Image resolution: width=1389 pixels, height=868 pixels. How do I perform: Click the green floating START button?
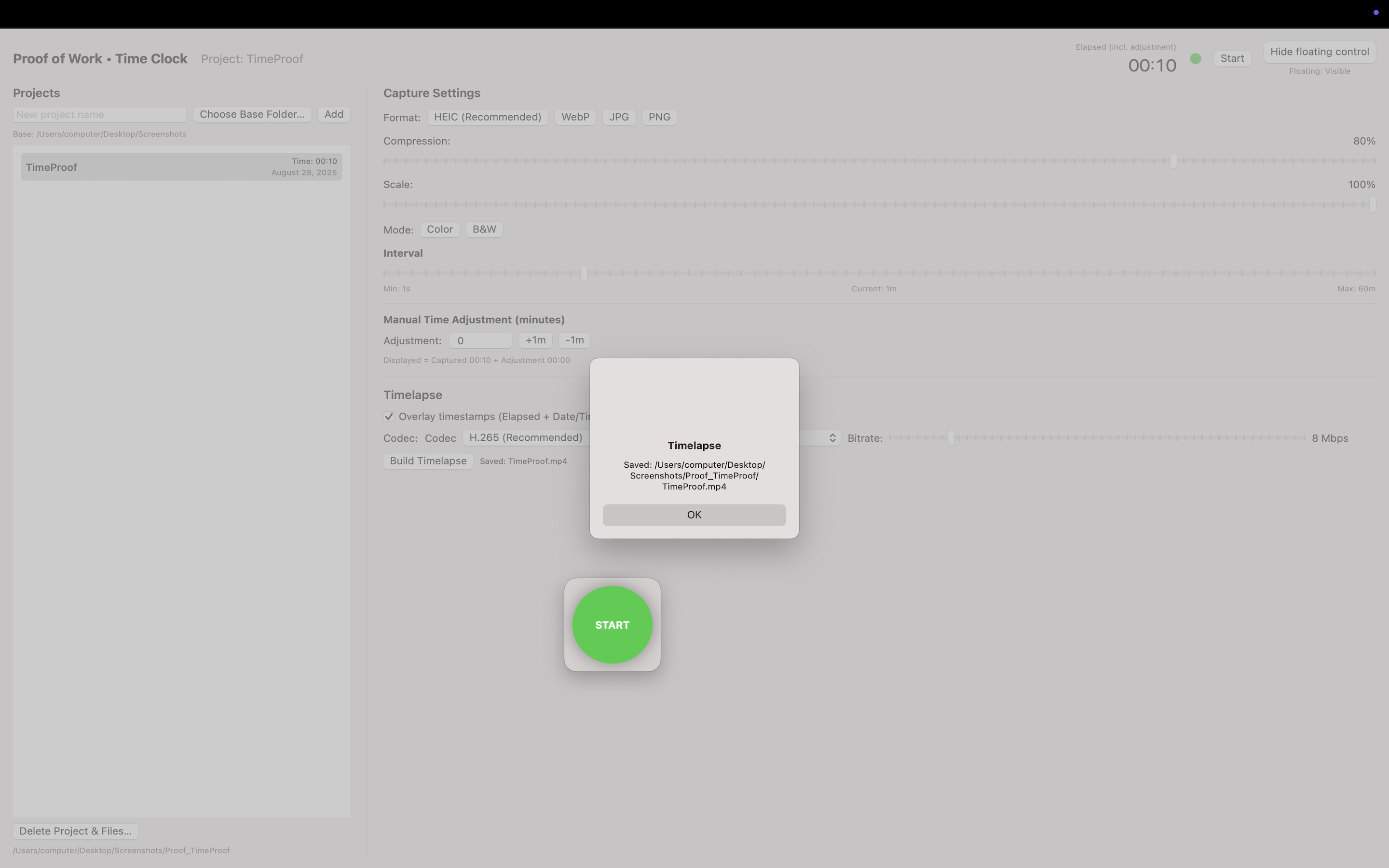click(612, 624)
